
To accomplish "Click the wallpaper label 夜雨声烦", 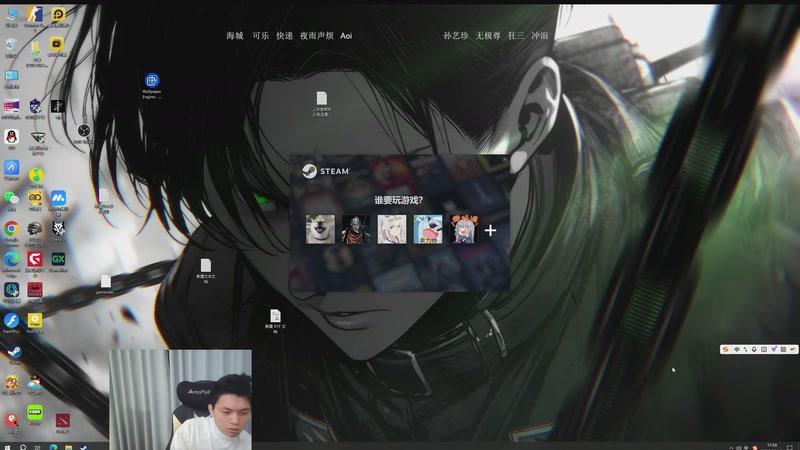I will coord(316,36).
